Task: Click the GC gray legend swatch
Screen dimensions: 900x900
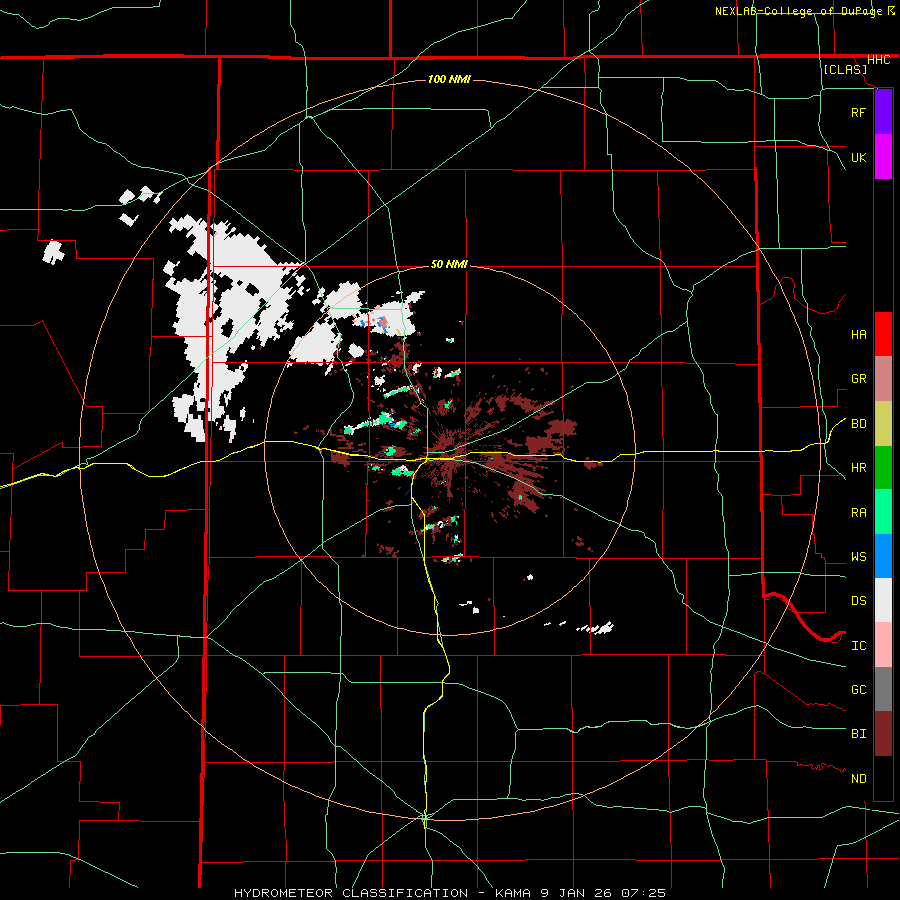Action: [x=883, y=689]
